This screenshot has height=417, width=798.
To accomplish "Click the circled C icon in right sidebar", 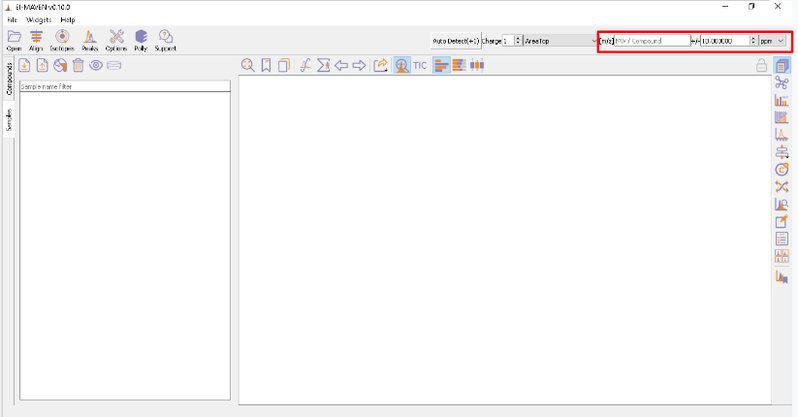I will tap(782, 170).
